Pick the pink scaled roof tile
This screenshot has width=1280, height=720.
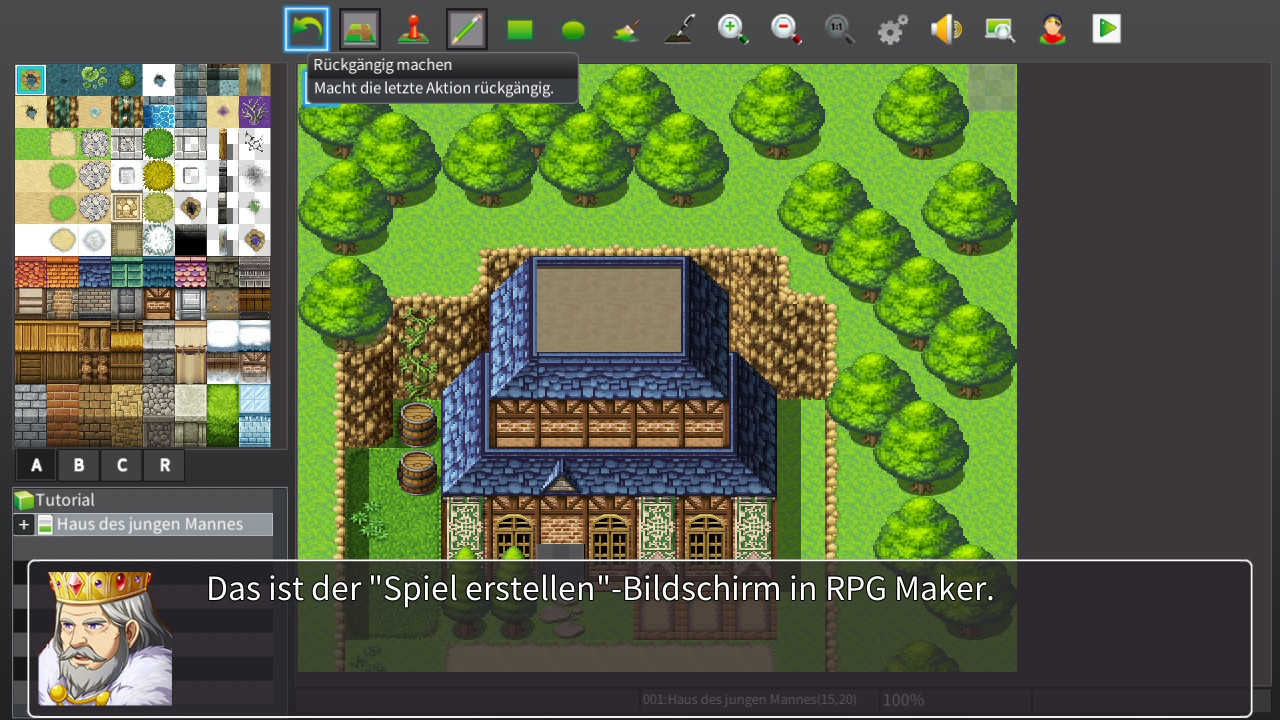pos(190,272)
